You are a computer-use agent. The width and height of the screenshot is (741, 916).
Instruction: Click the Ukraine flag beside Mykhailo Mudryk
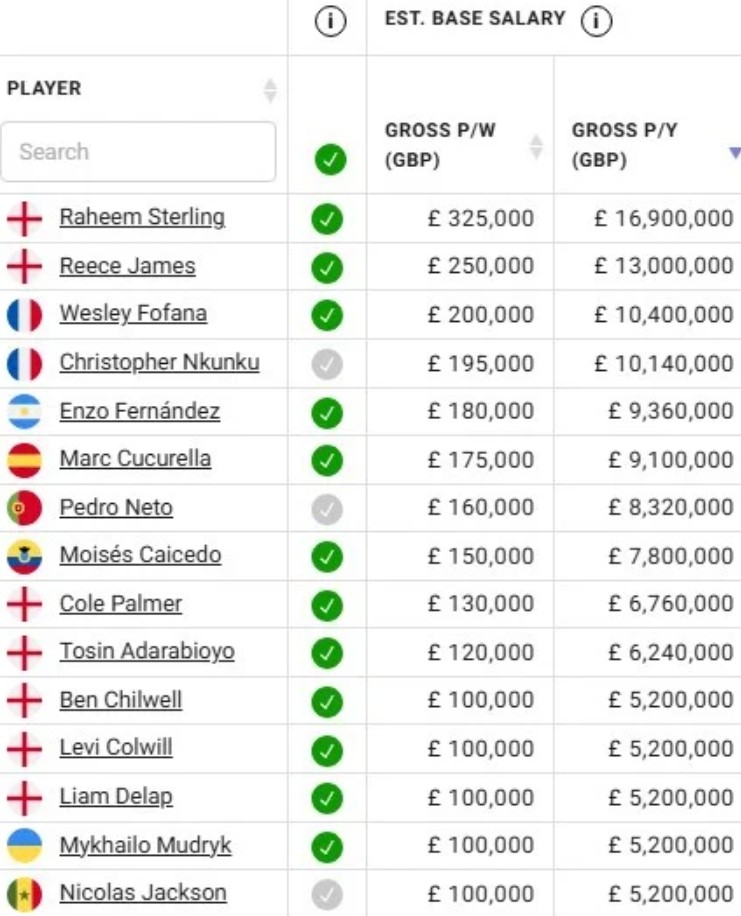coord(25,845)
